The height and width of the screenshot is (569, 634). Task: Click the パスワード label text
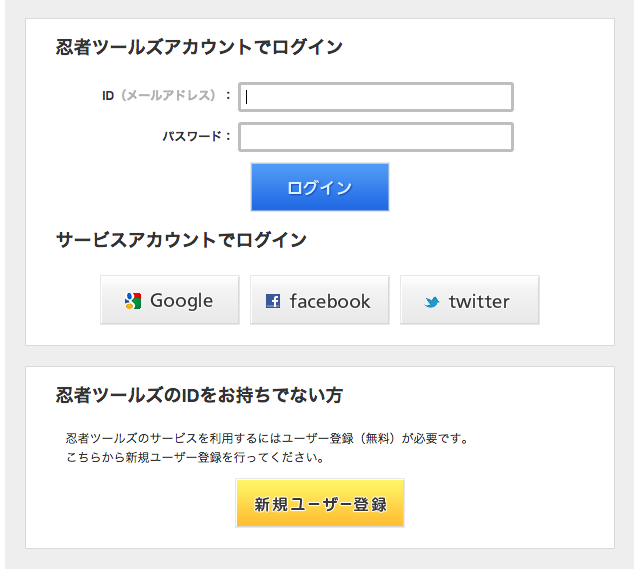pos(192,136)
